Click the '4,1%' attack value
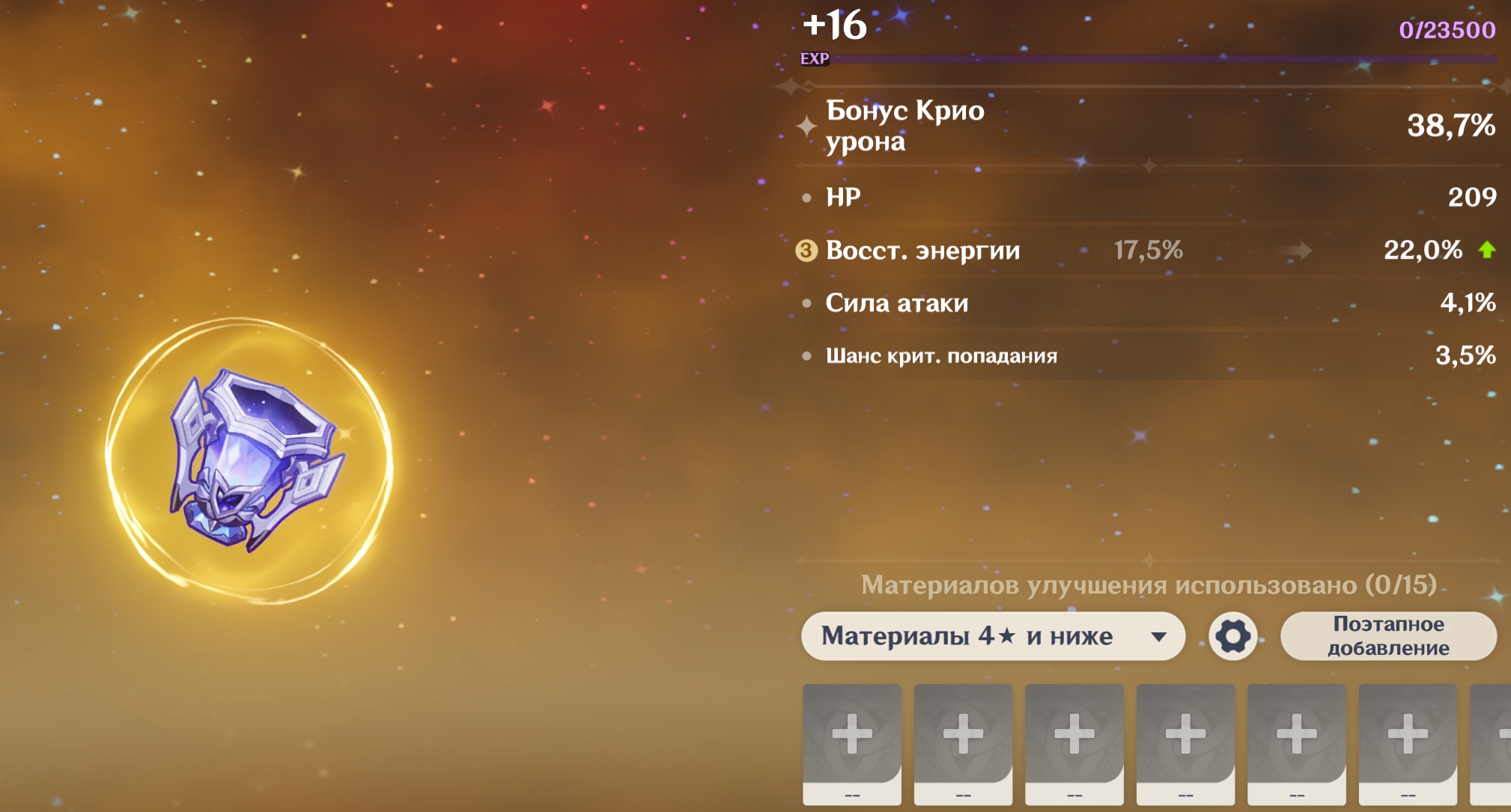1511x812 pixels. [1468, 303]
